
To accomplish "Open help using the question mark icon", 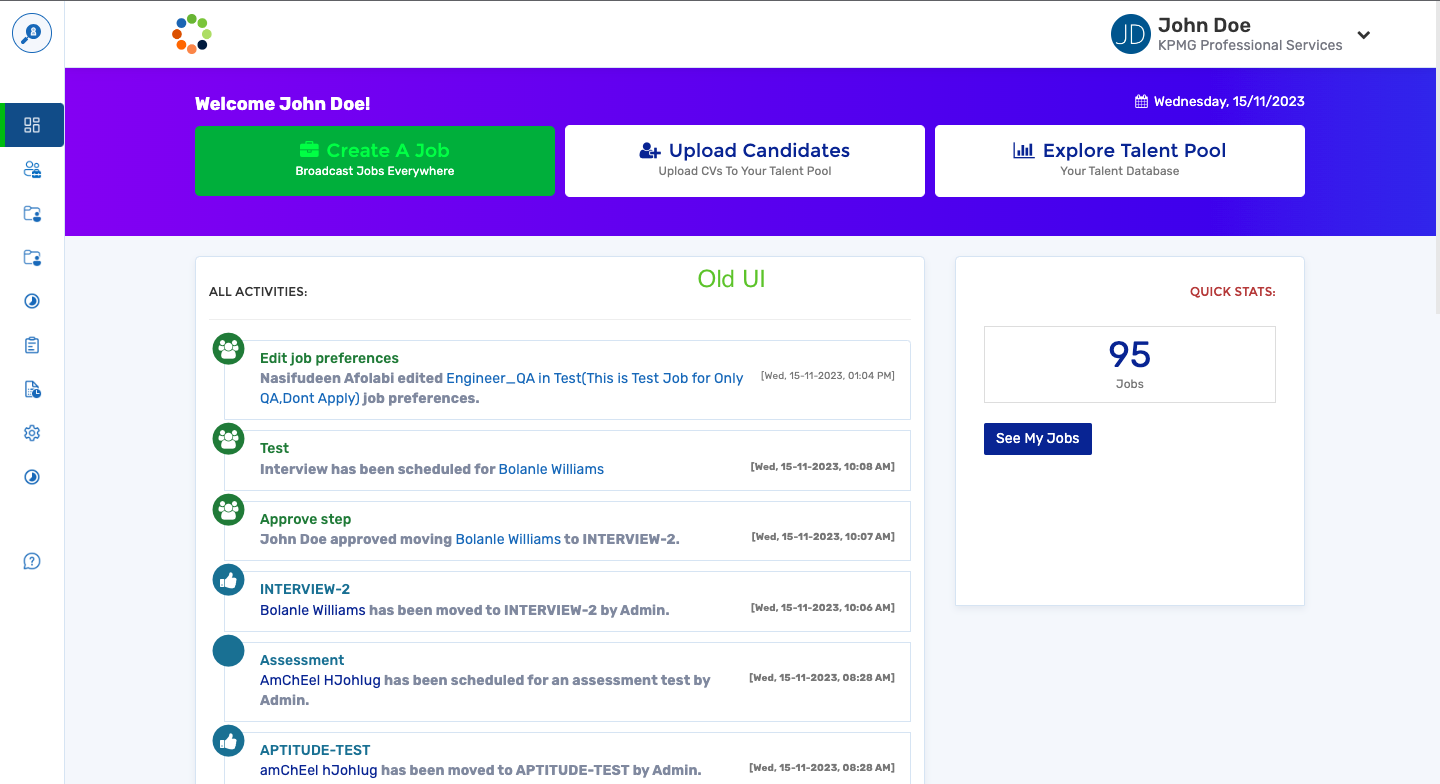I will [31, 561].
